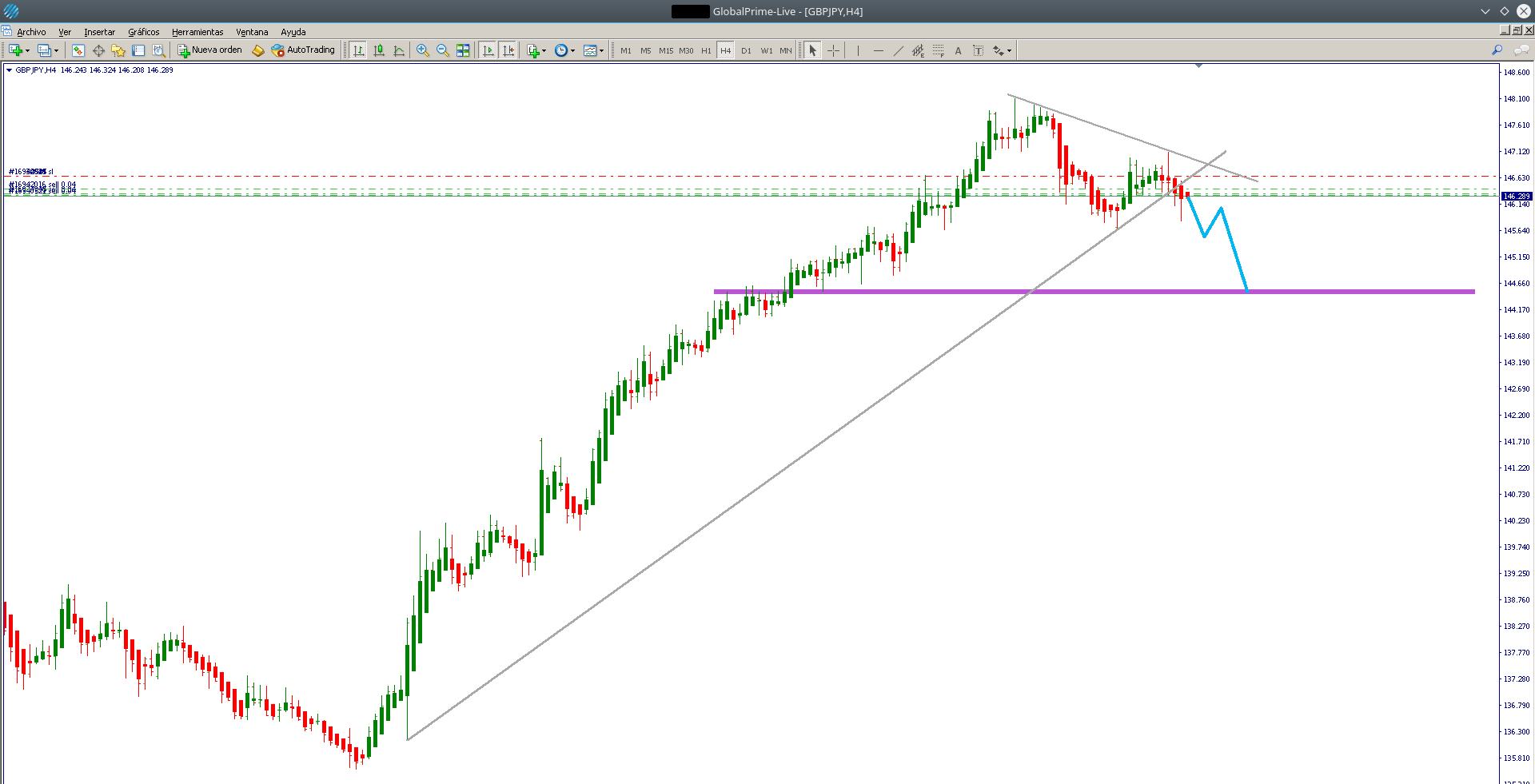Zoom in on the chart
The height and width of the screenshot is (784, 1535).
coord(423,50)
